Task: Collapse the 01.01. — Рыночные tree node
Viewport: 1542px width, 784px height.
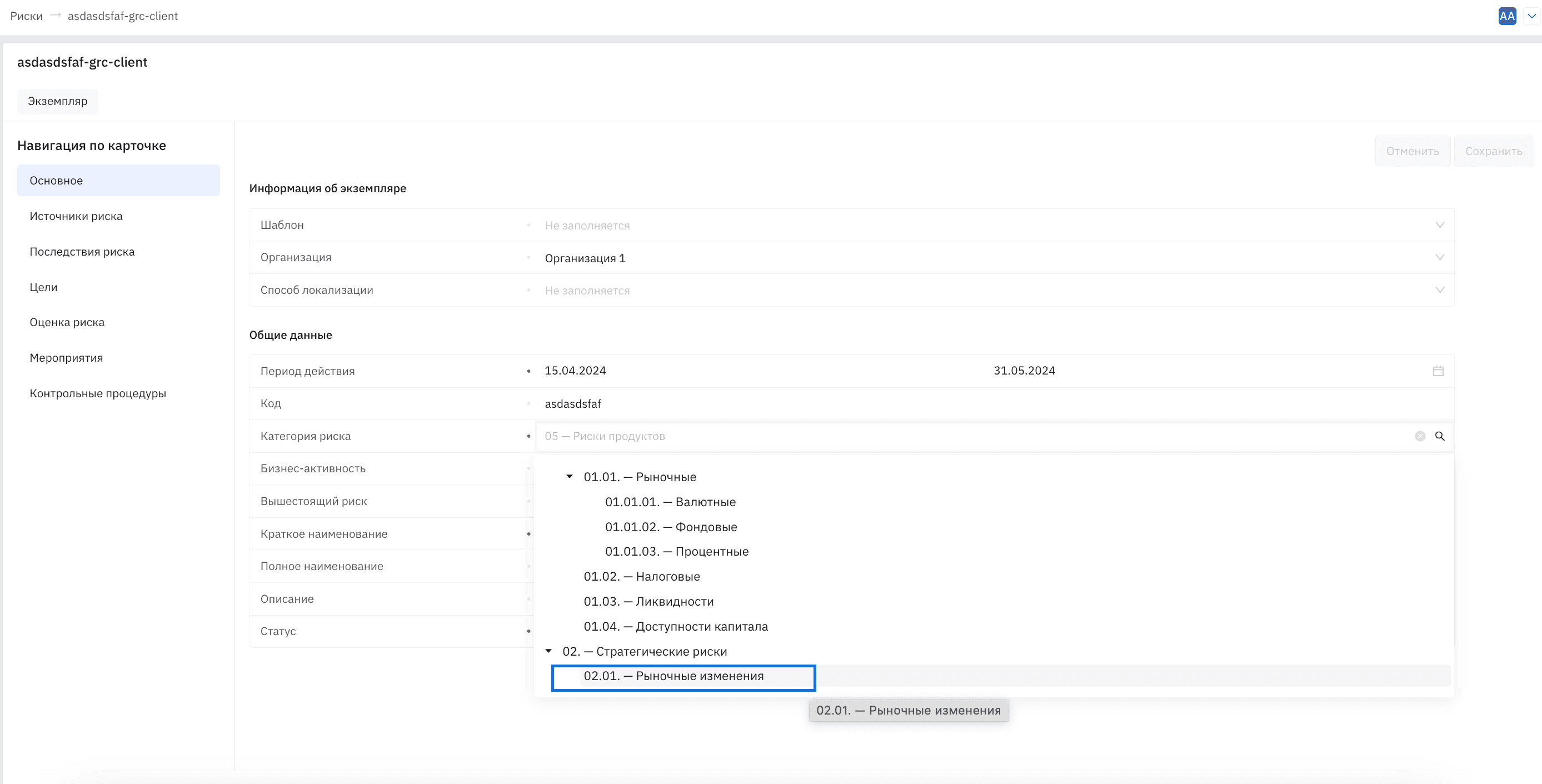Action: pyautogui.click(x=569, y=477)
